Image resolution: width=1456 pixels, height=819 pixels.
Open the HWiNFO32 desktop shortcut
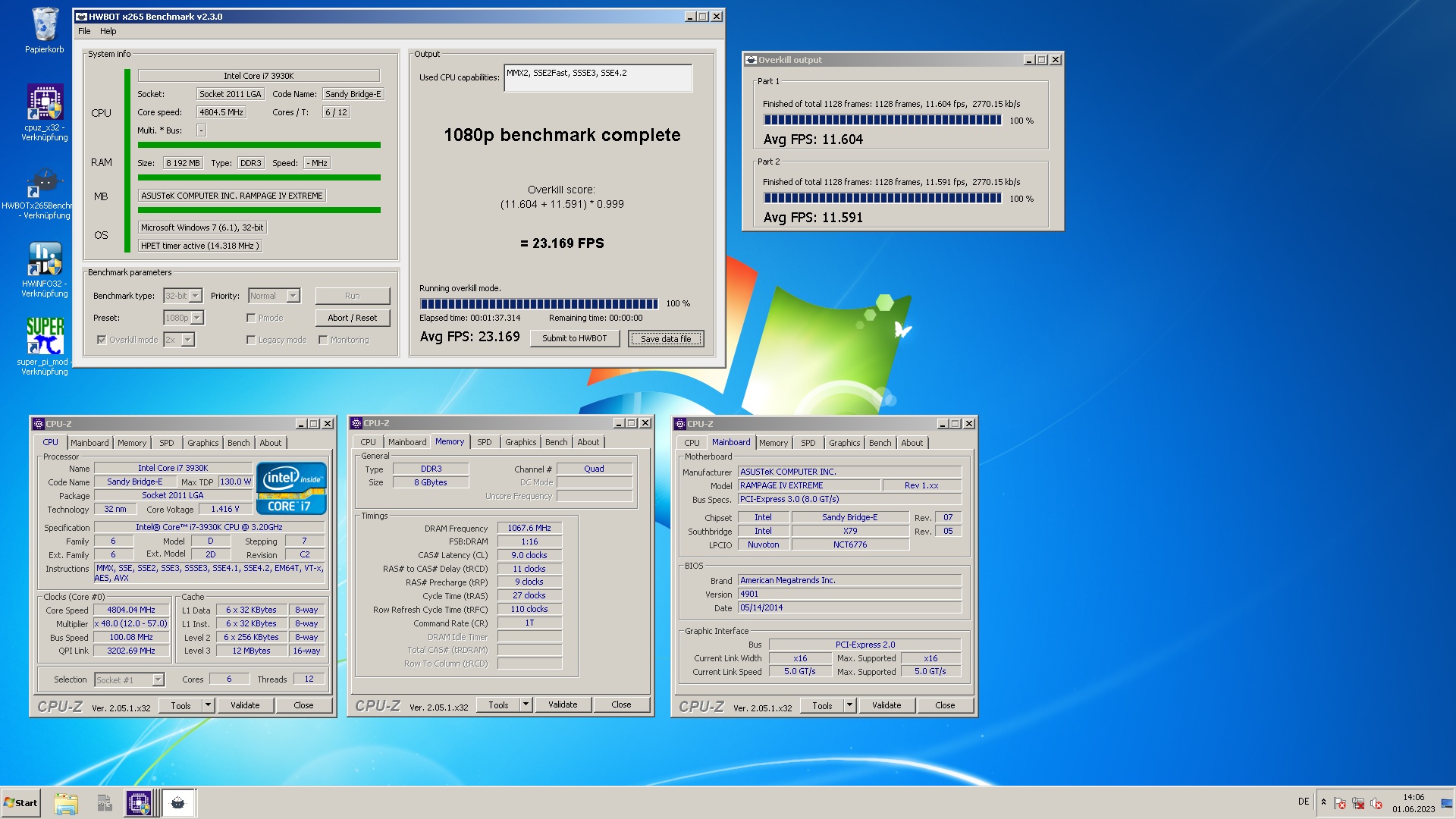(x=45, y=270)
